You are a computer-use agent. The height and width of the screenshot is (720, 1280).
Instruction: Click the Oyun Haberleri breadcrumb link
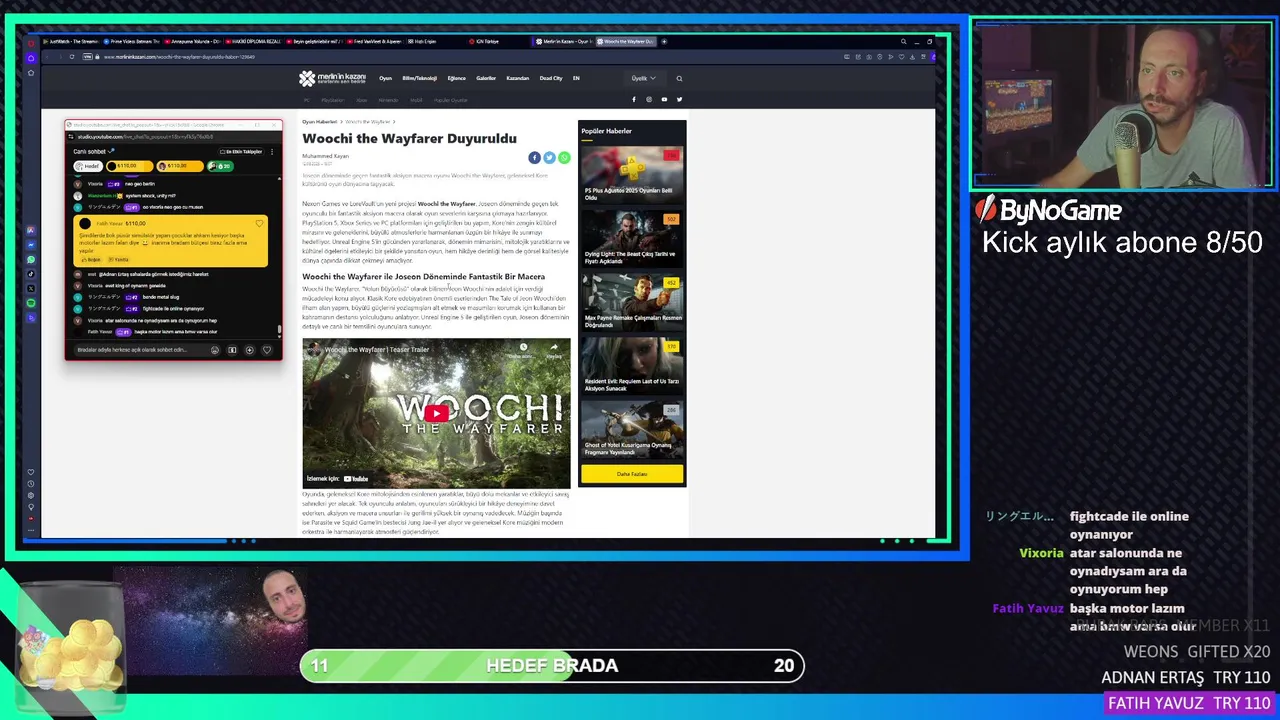click(320, 122)
